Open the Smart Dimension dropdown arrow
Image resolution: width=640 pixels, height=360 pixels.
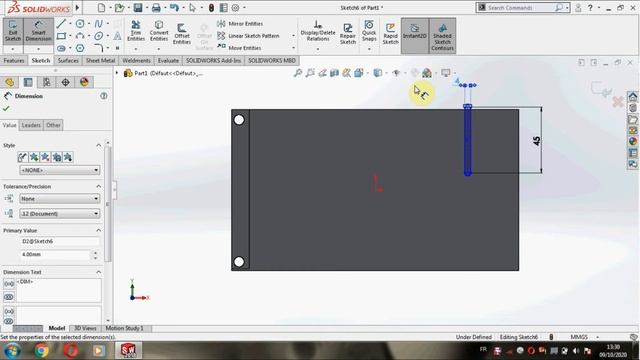[x=38, y=49]
